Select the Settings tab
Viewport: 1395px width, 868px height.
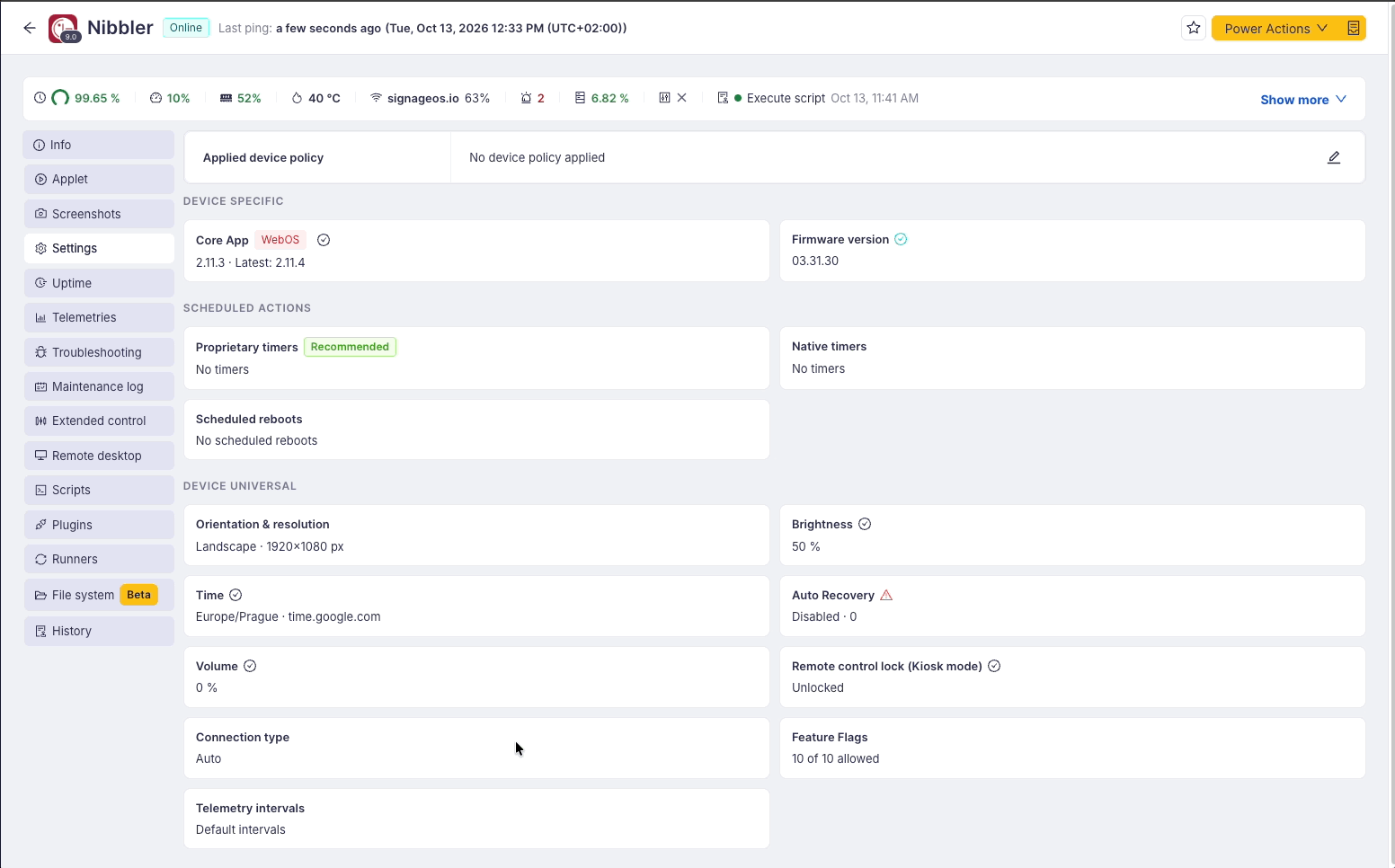99,248
